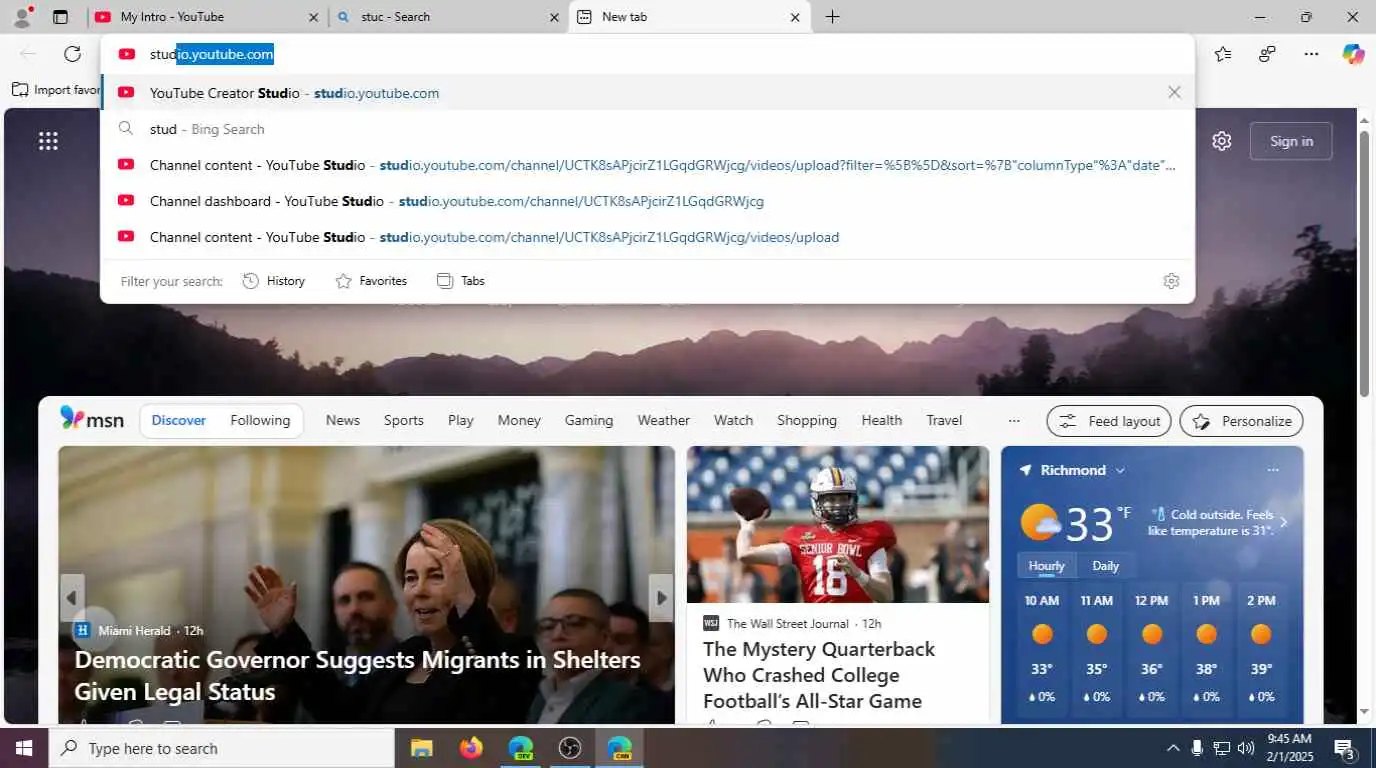Image resolution: width=1376 pixels, height=768 pixels.
Task: Expand the Richmond location dropdown
Action: coord(1120,470)
